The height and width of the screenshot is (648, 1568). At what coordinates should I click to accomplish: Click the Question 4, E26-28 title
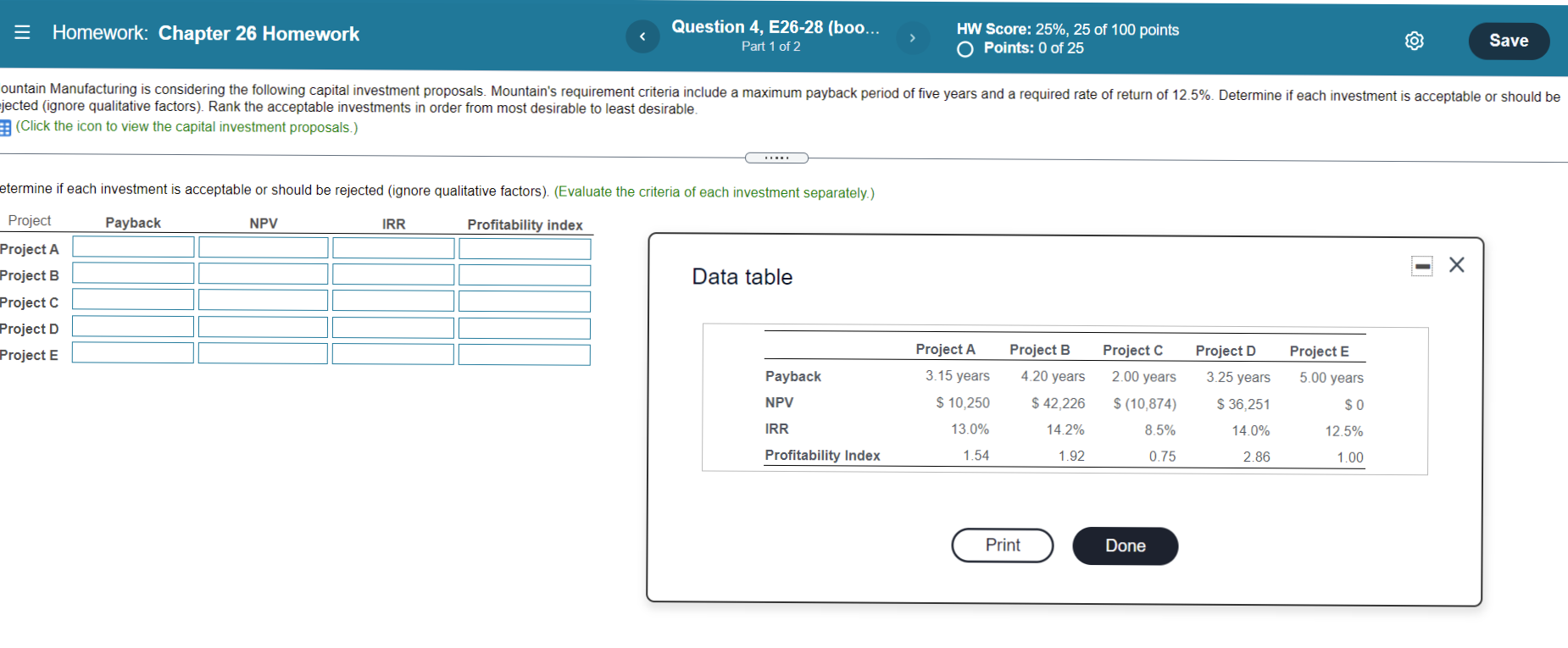click(x=776, y=27)
